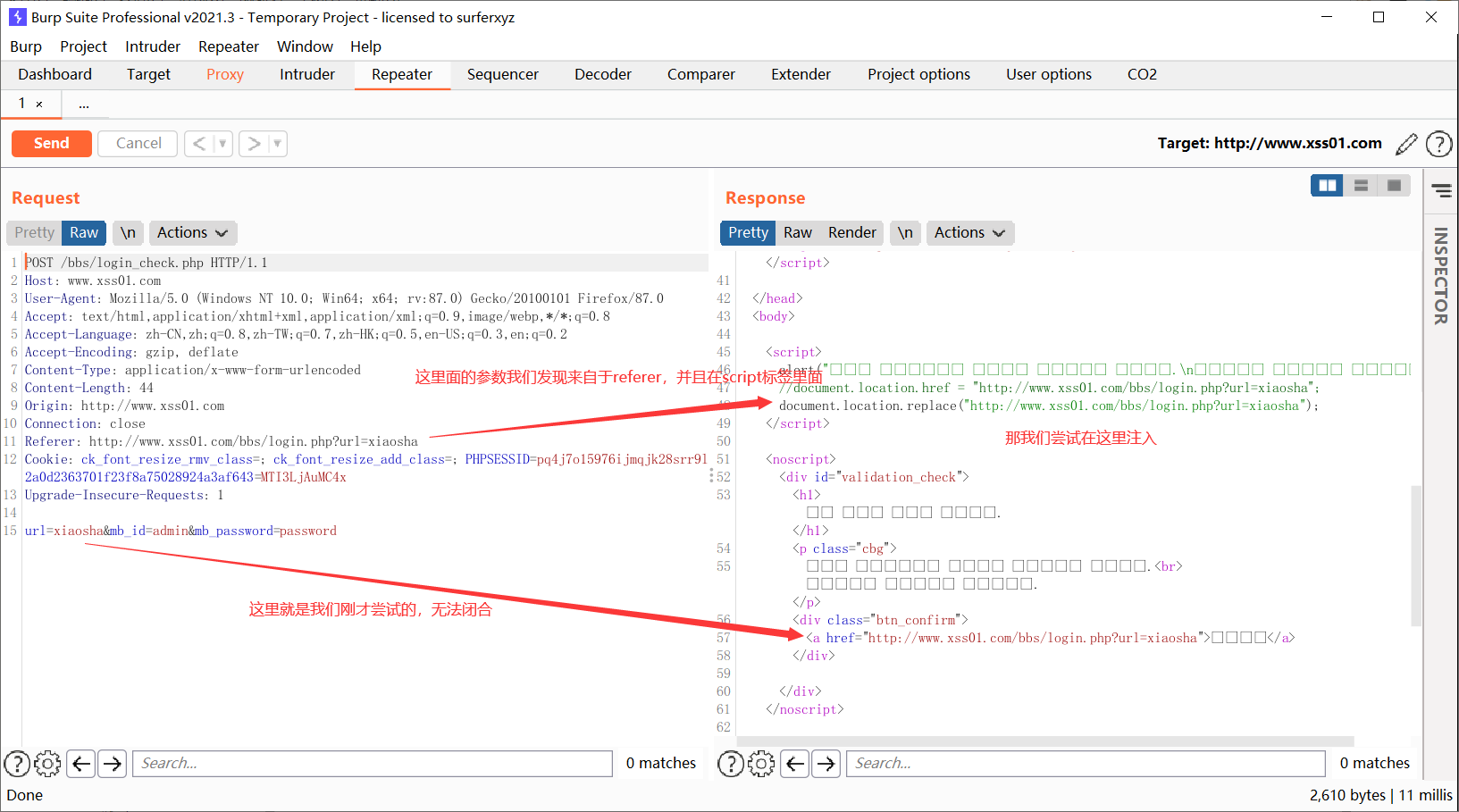Click the Cancel button

(138, 144)
